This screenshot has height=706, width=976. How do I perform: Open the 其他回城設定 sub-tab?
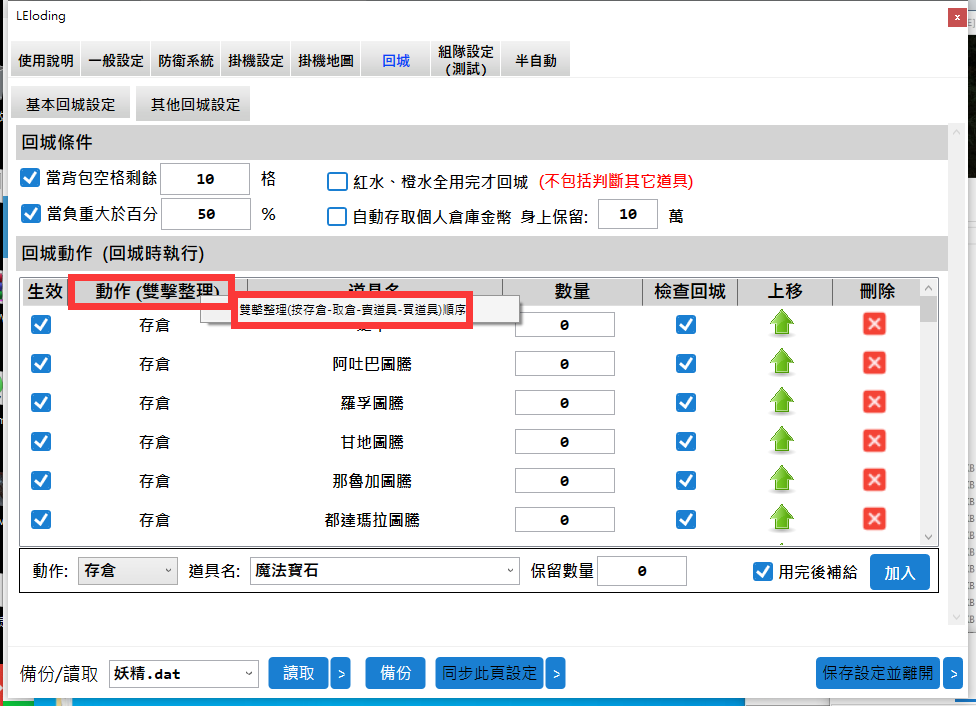click(x=195, y=104)
